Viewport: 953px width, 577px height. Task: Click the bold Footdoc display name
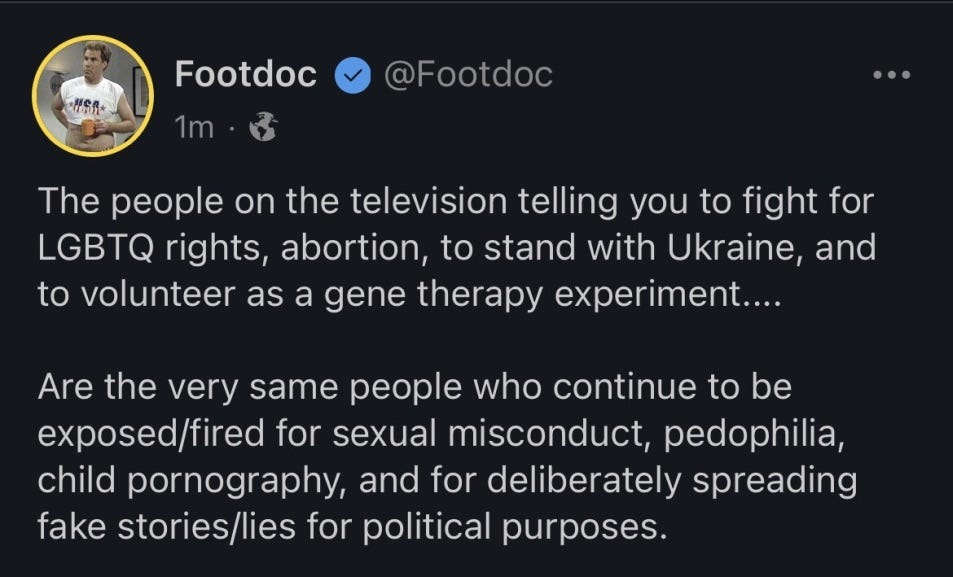click(246, 74)
